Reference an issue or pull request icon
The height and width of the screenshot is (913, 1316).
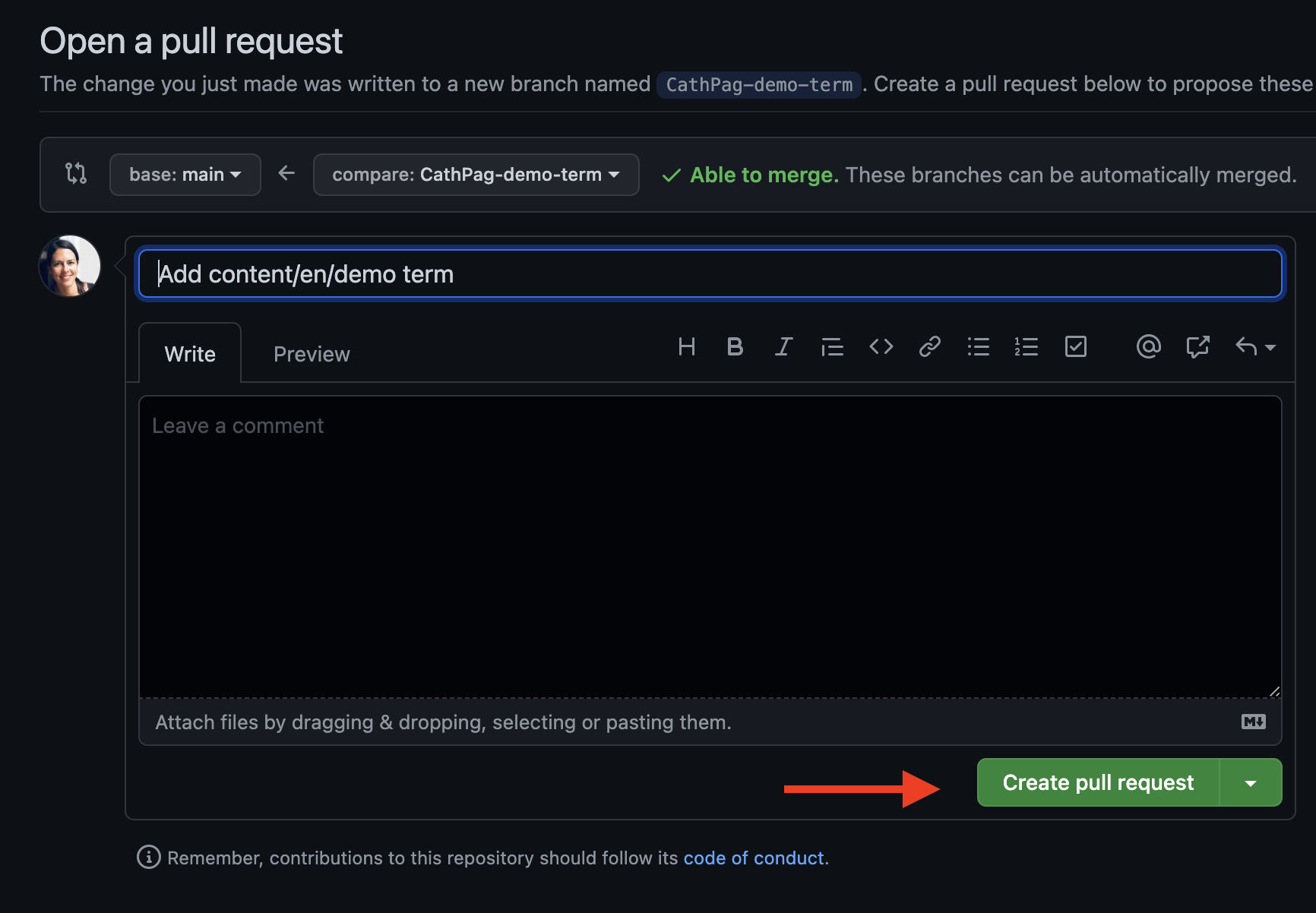click(x=1197, y=347)
